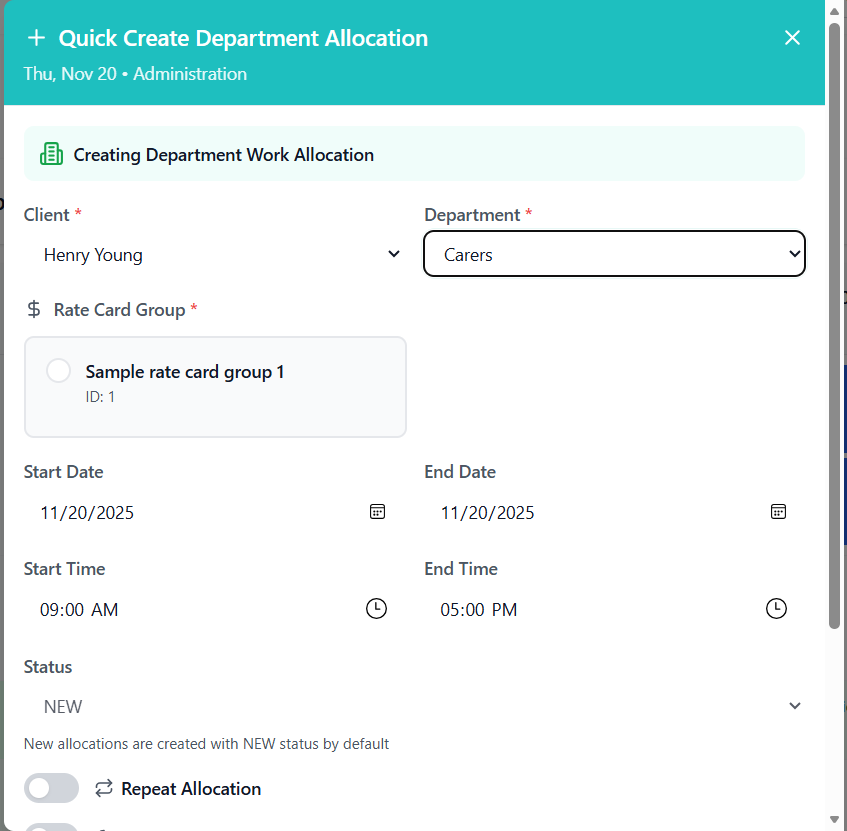Click the building icon in the banner
The height and width of the screenshot is (831, 847).
pos(51,154)
